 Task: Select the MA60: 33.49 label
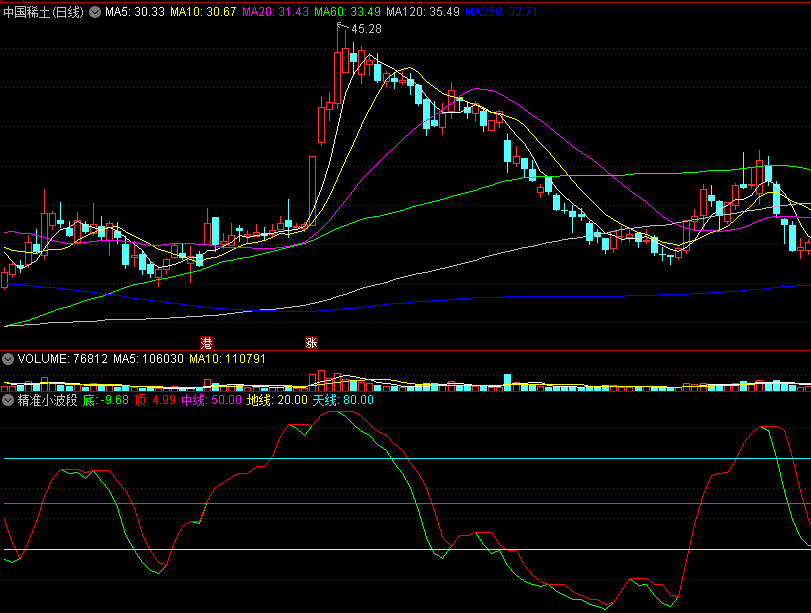click(348, 12)
